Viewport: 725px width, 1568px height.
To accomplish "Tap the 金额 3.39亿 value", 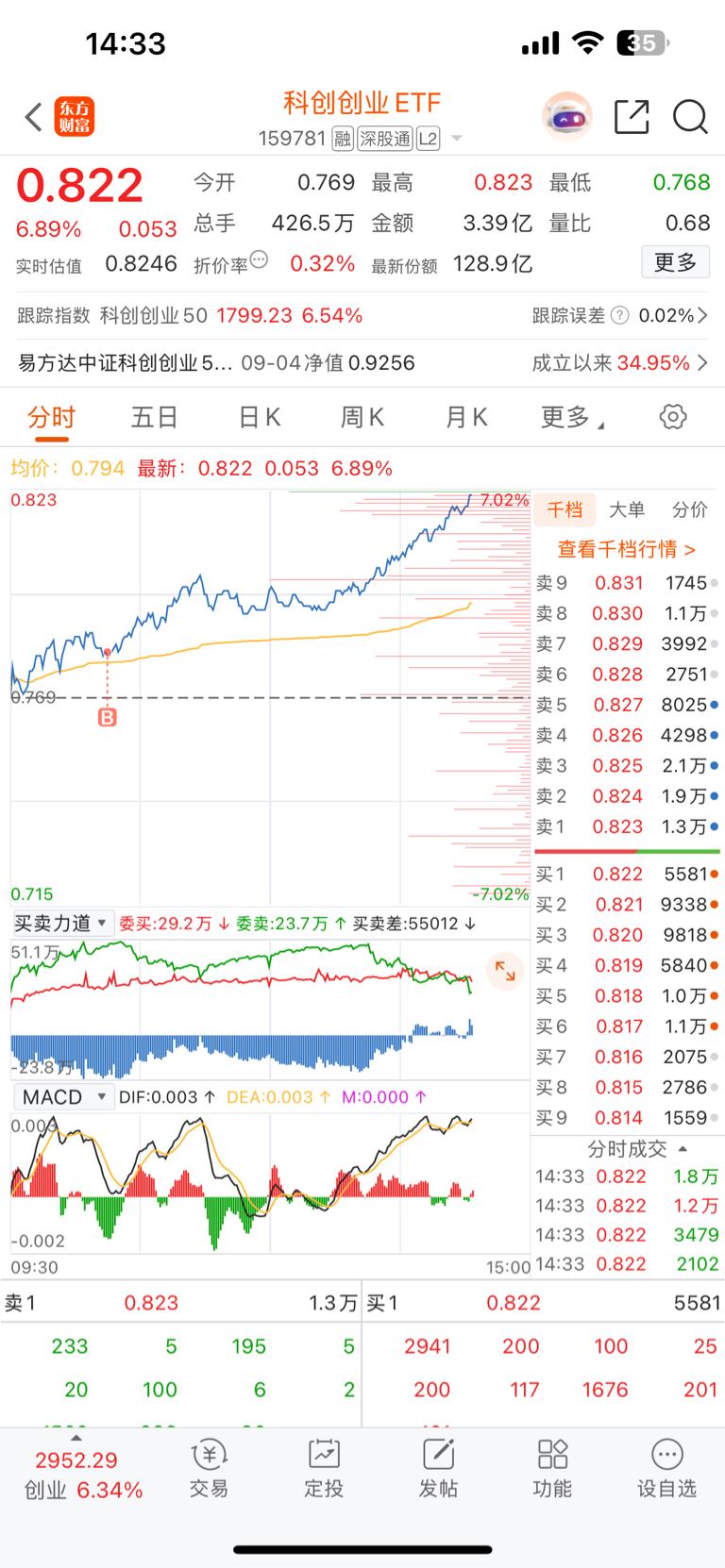I will pyautogui.click(x=497, y=224).
